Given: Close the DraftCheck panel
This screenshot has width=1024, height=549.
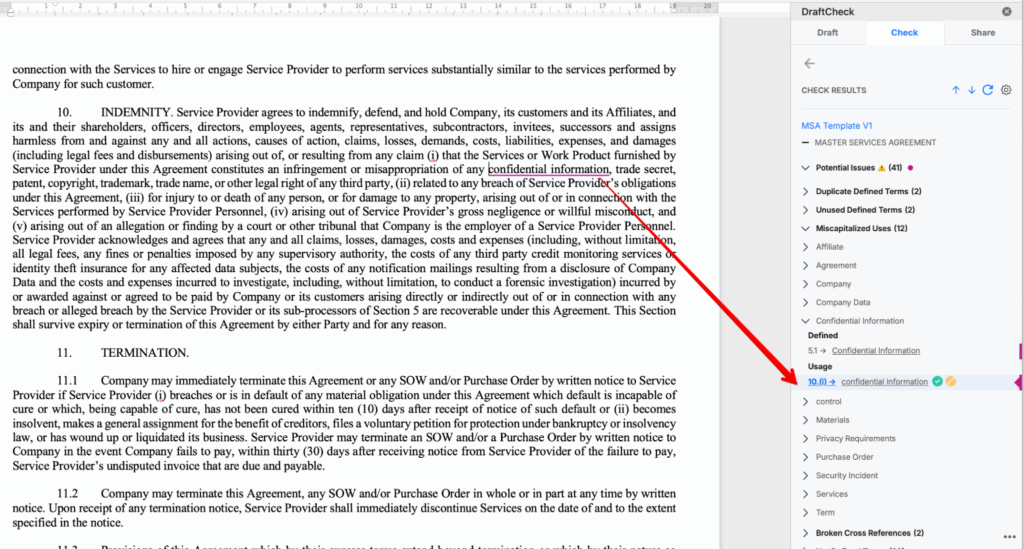Looking at the screenshot, I should tap(1007, 12).
